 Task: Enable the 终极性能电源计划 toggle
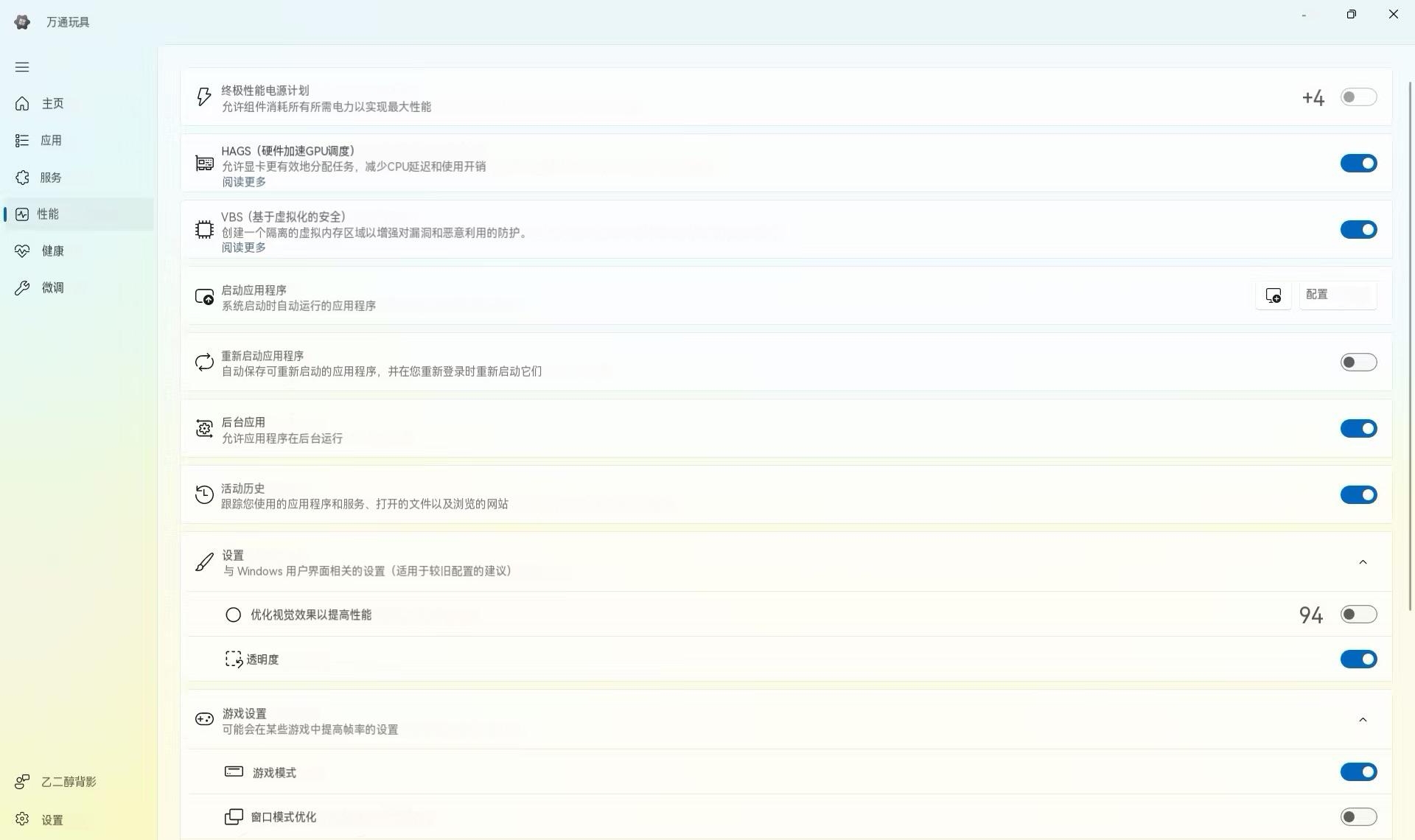click(x=1358, y=97)
